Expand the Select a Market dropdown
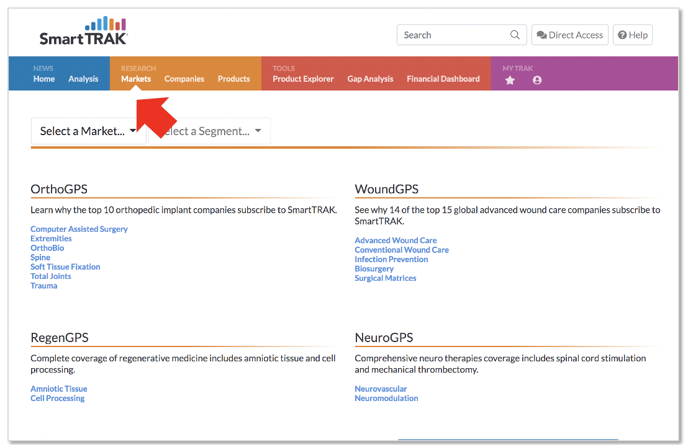Screen dimensions: 688x445 pos(88,131)
